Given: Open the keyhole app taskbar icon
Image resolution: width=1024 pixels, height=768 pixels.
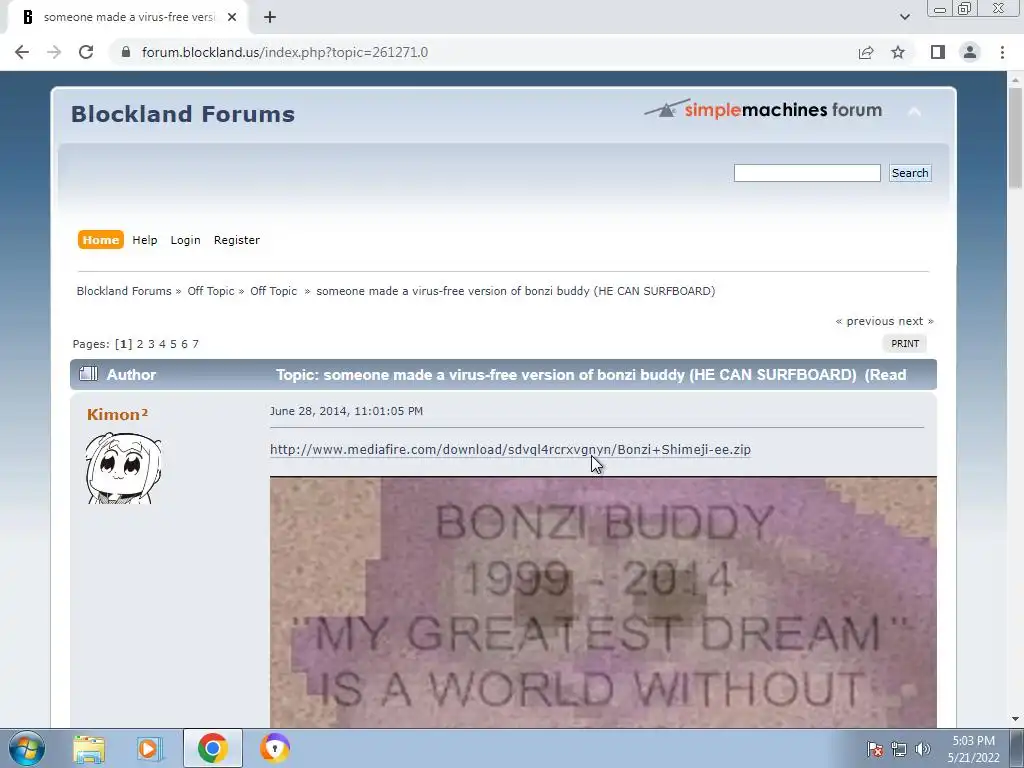Looking at the screenshot, I should pyautogui.click(x=274, y=748).
